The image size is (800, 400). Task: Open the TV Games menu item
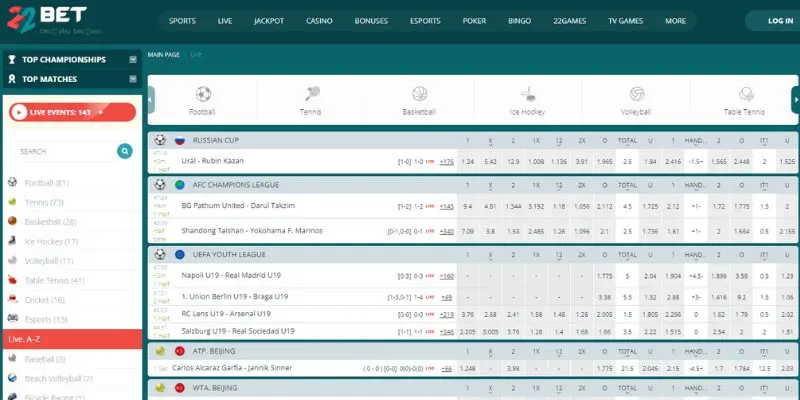pos(626,21)
